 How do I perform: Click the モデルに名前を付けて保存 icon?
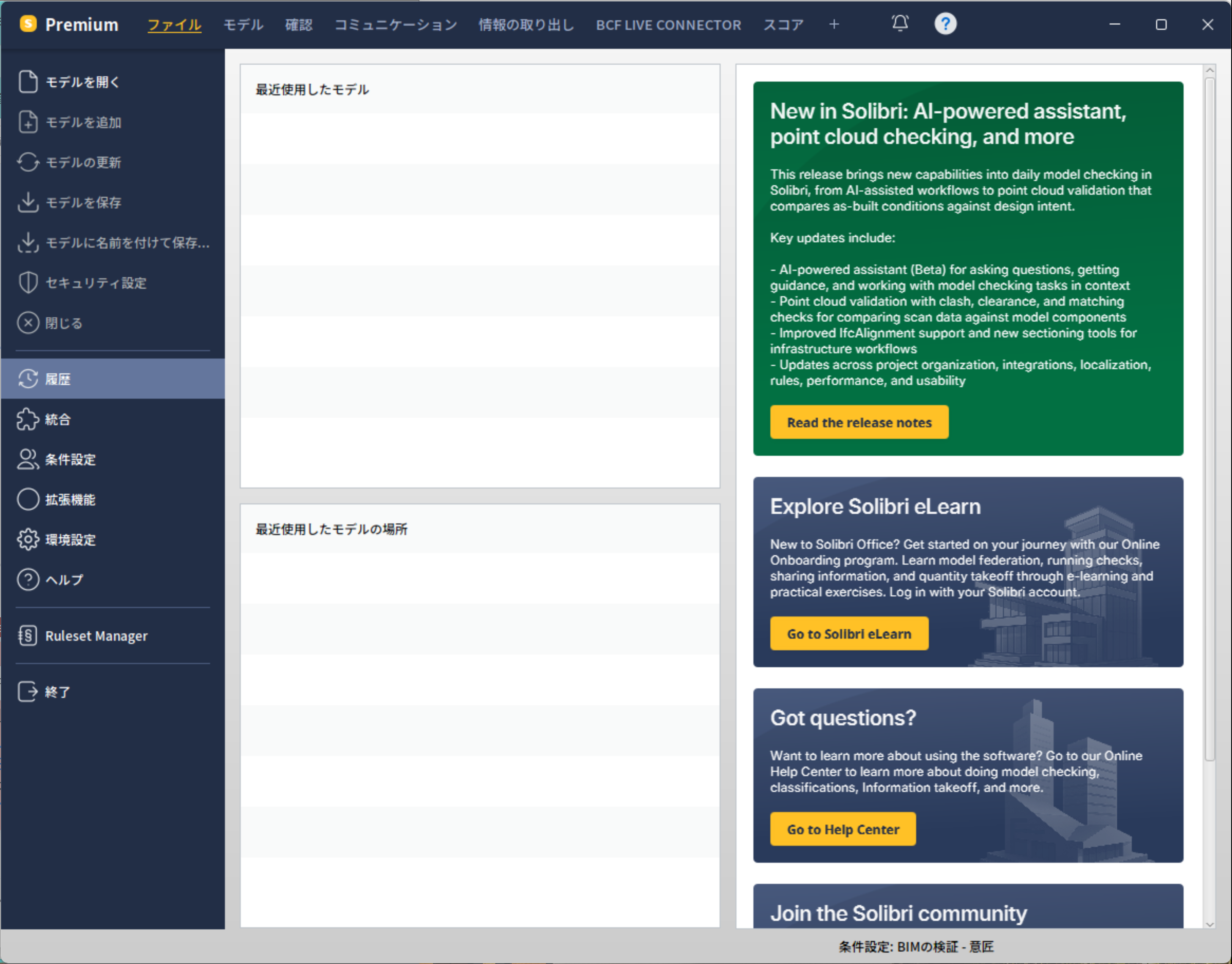coord(27,242)
